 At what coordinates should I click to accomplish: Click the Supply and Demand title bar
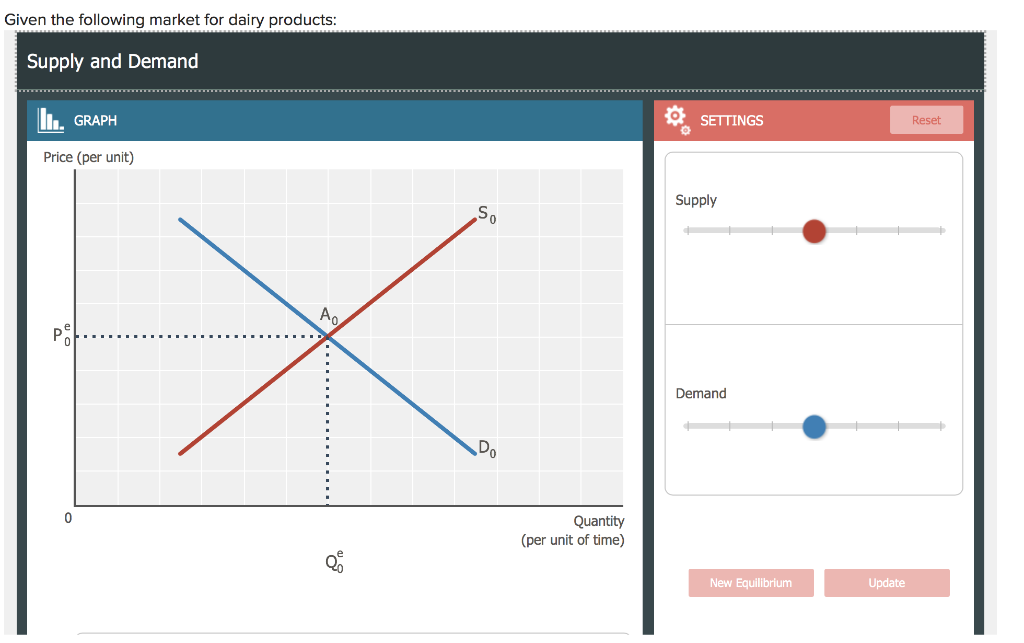(112, 61)
